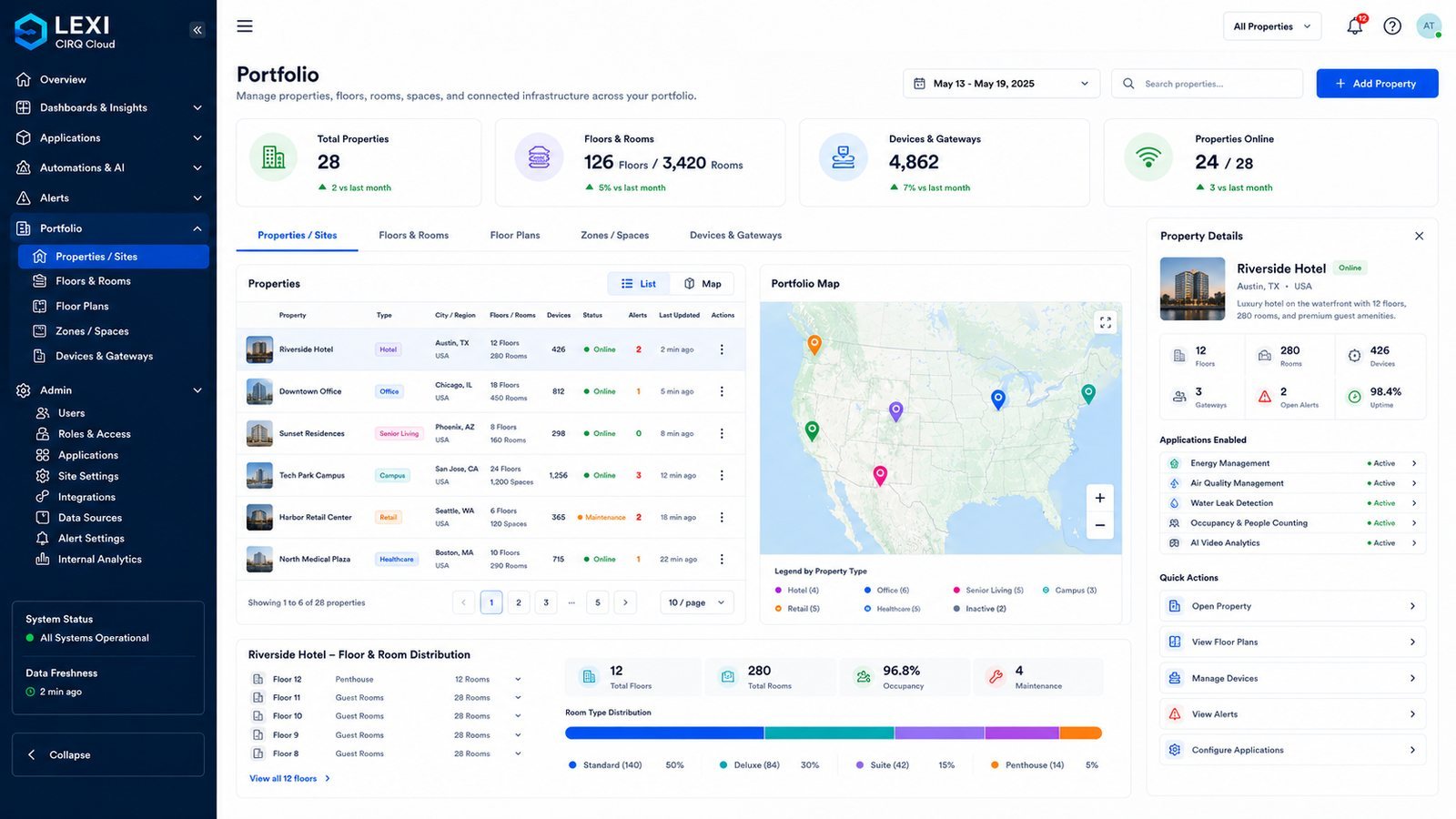The height and width of the screenshot is (819, 1456).
Task: Switch properties view to List
Action: [639, 284]
